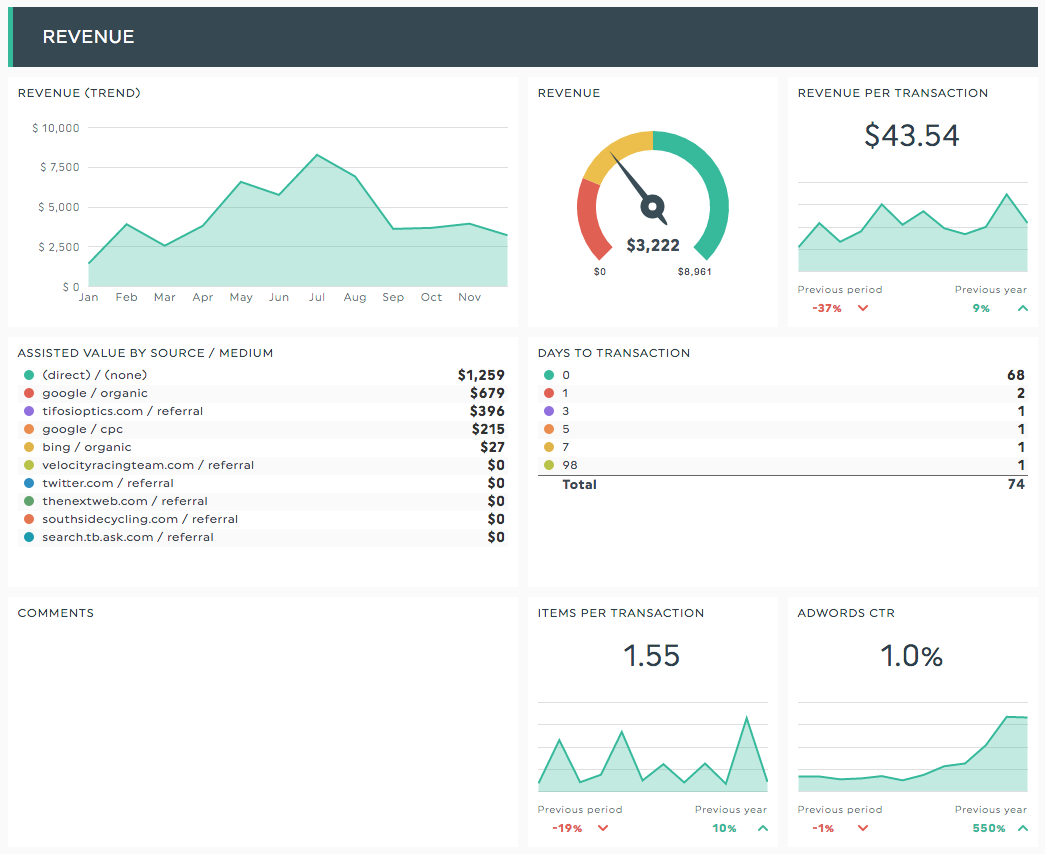Click the southsidecycling.com / referral row label
The width and height of the screenshot is (1045, 854).
tap(140, 519)
